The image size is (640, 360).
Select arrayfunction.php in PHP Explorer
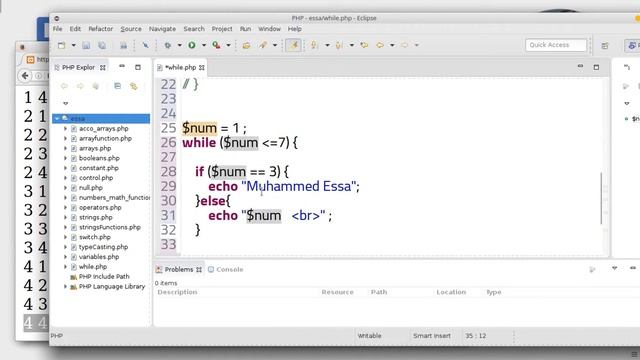[105, 138]
